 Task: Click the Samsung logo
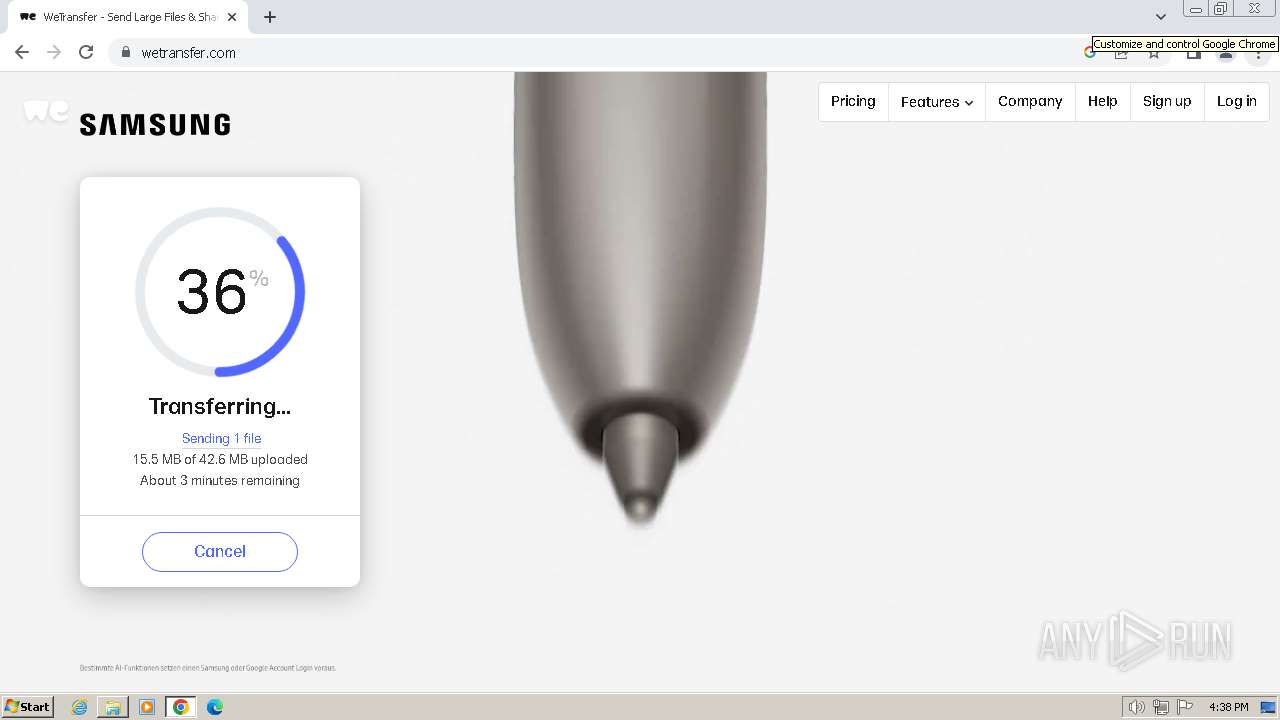pyautogui.click(x=155, y=125)
